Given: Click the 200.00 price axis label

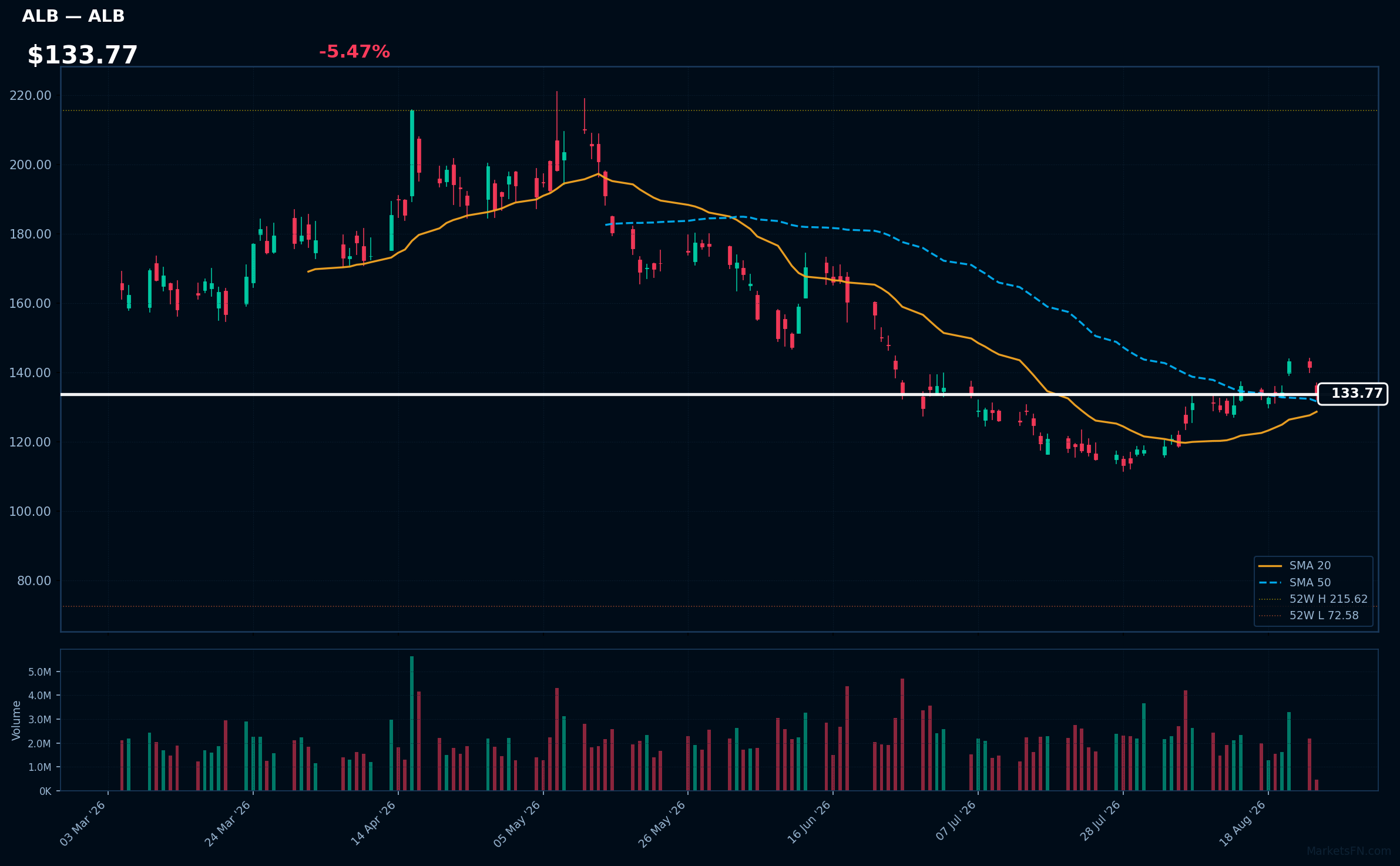Looking at the screenshot, I should coord(31,165).
